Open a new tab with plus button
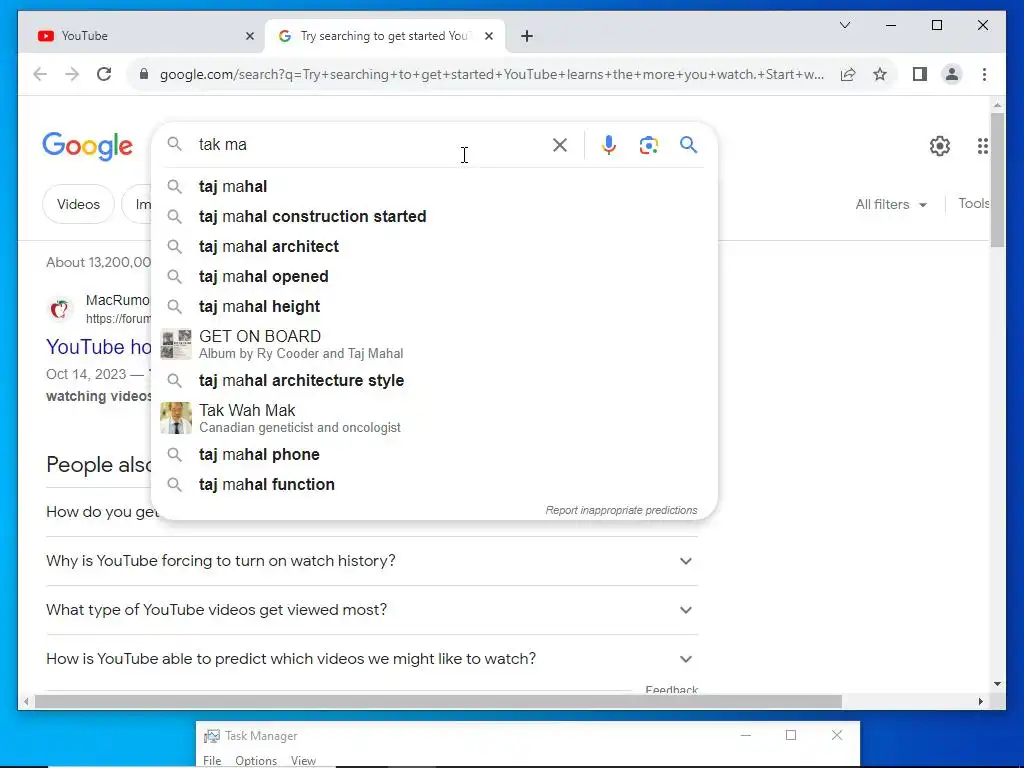1024x768 pixels. (x=527, y=36)
